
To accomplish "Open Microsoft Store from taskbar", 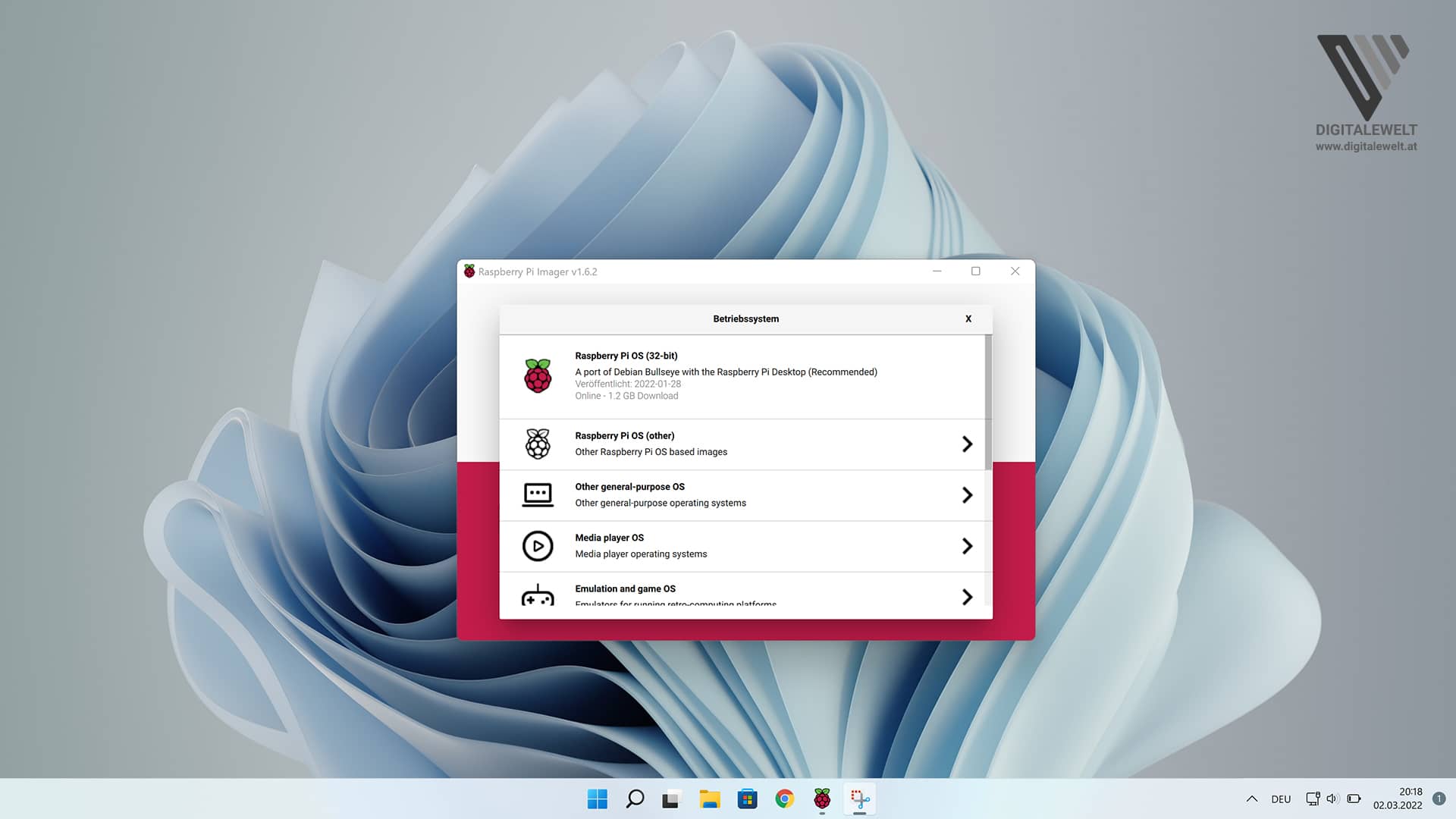I will point(747,799).
